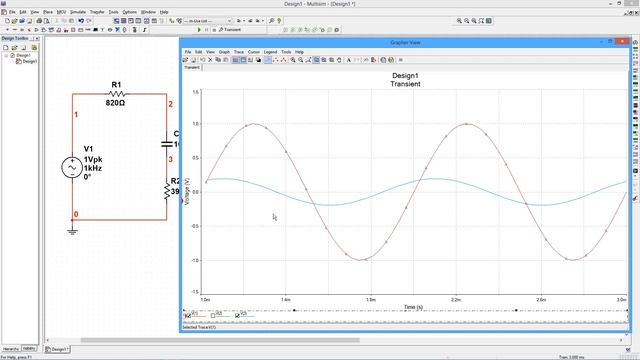The width and height of the screenshot is (640, 360).
Task: Open the In-Use List dropdown
Action: tap(208, 21)
